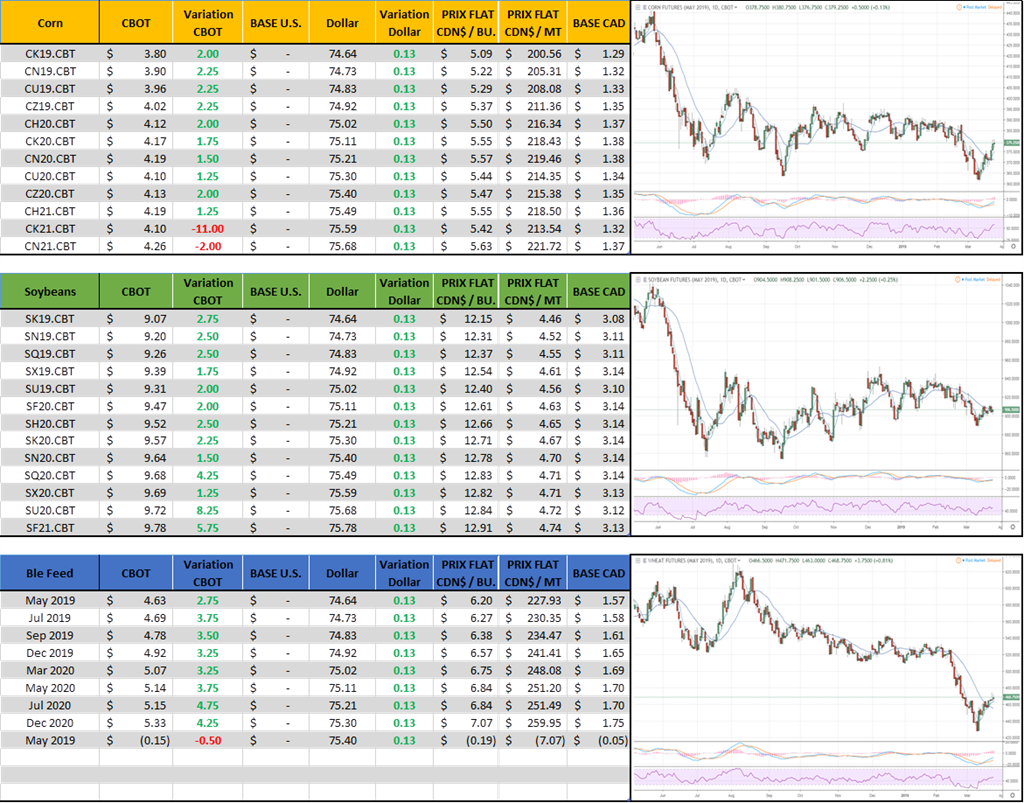
Task: Click the Post Market clock icon on Corn chart
Action: [960, 5]
